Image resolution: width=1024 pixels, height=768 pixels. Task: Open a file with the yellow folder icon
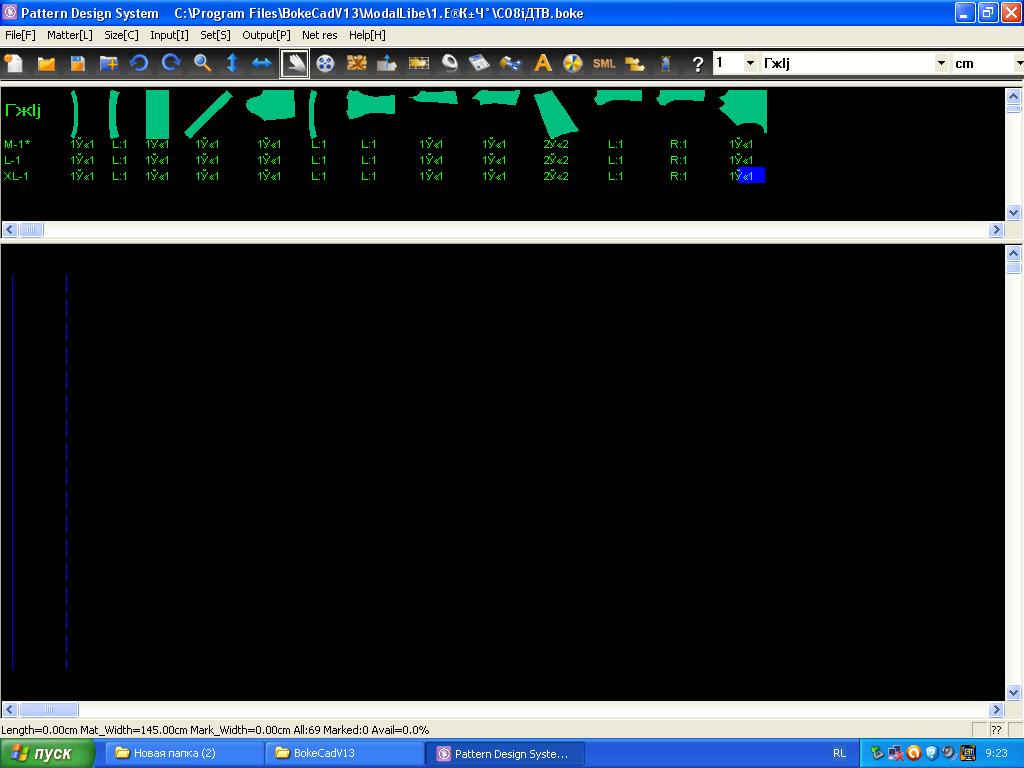coord(46,63)
